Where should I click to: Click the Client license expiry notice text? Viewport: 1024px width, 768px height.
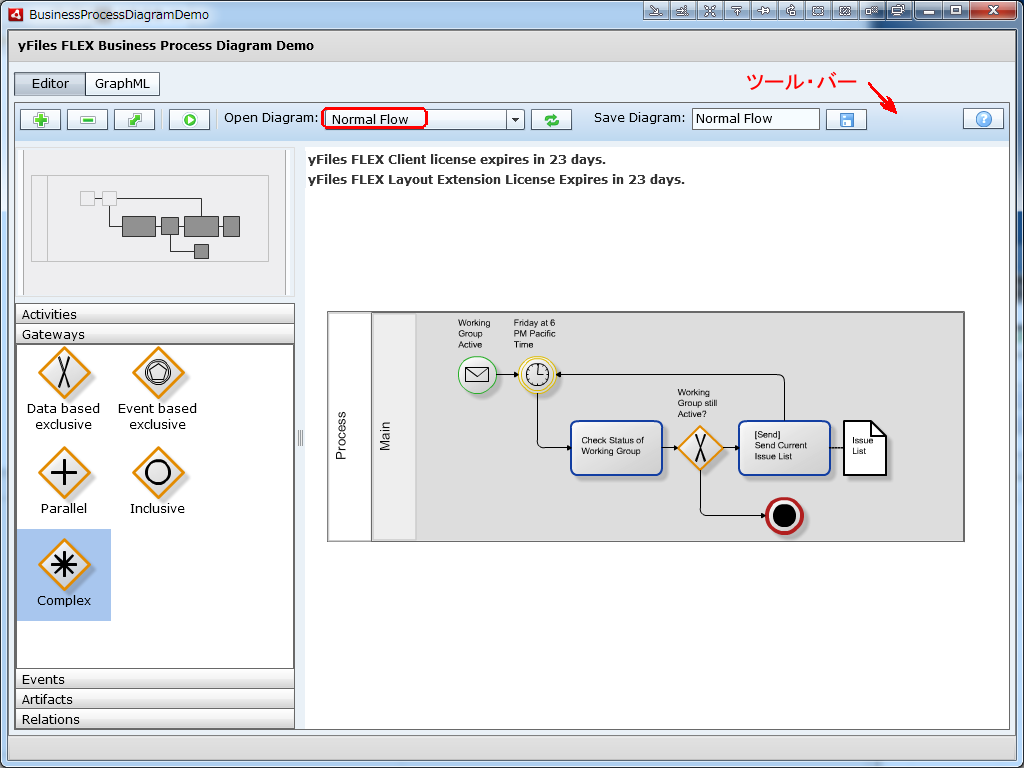pyautogui.click(x=457, y=159)
